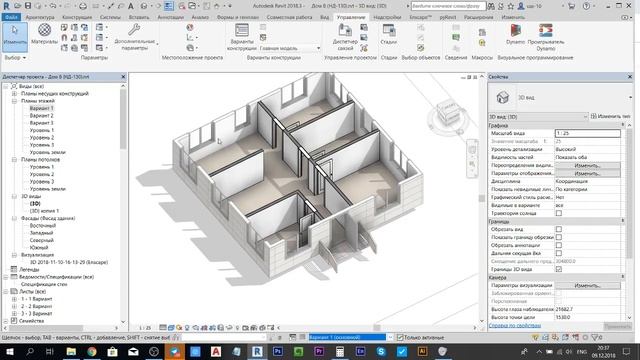This screenshot has width=640, height=360.
Task: Collapse the Планы потолков tree node
Action: [x=14, y=160]
